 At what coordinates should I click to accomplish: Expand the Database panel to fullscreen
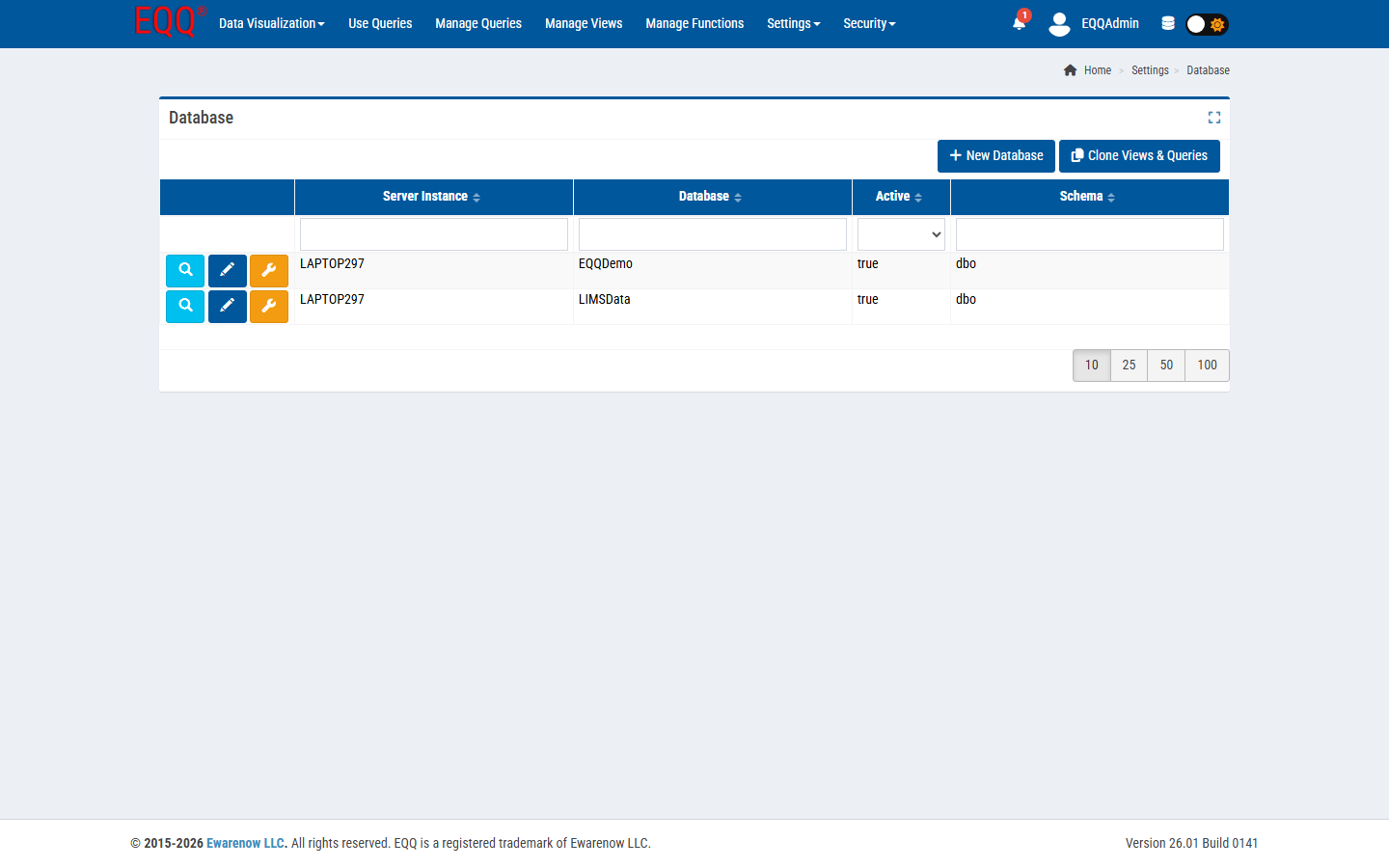pos(1214,117)
